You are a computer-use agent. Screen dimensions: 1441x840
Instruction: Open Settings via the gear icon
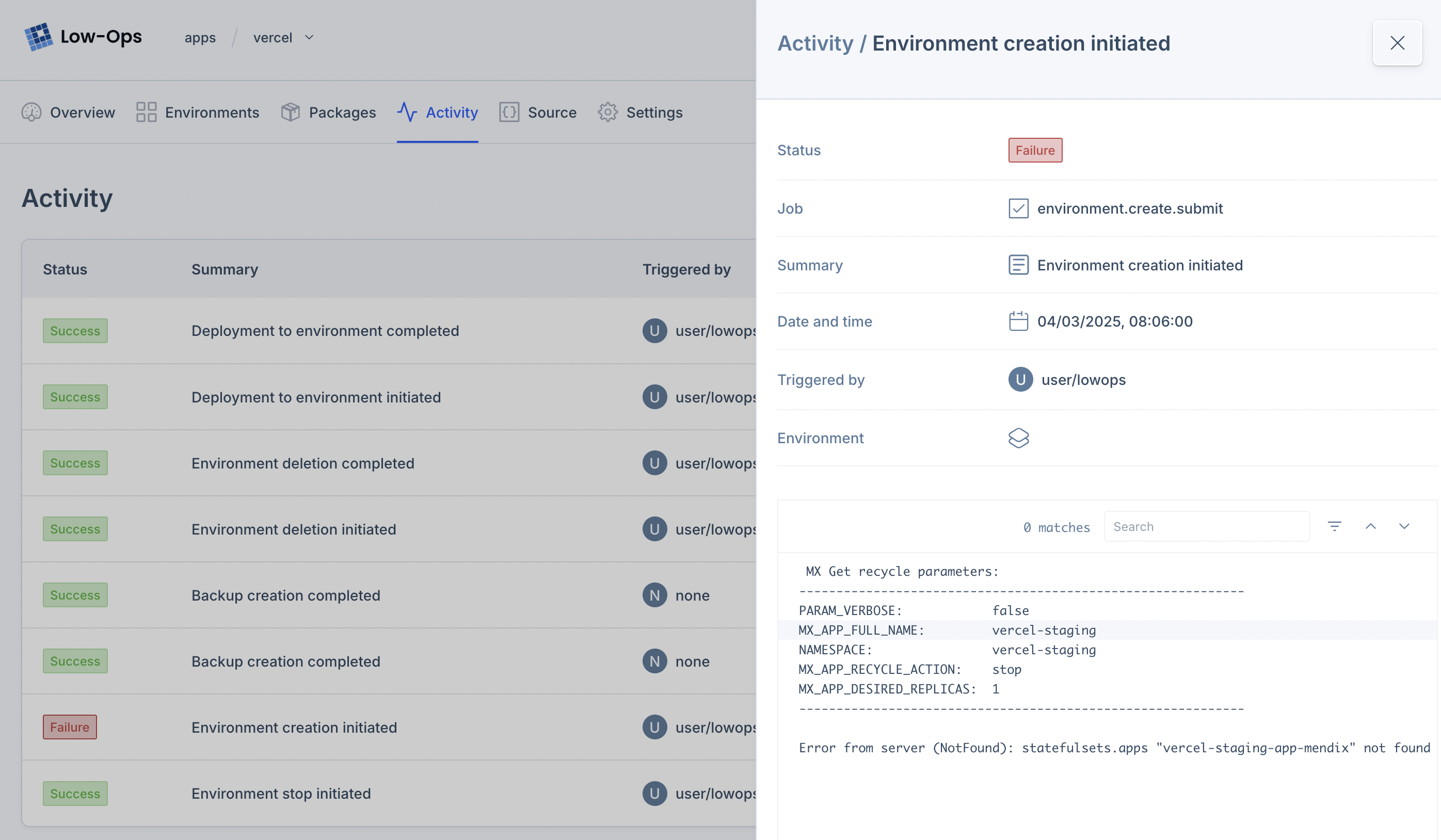tap(608, 112)
